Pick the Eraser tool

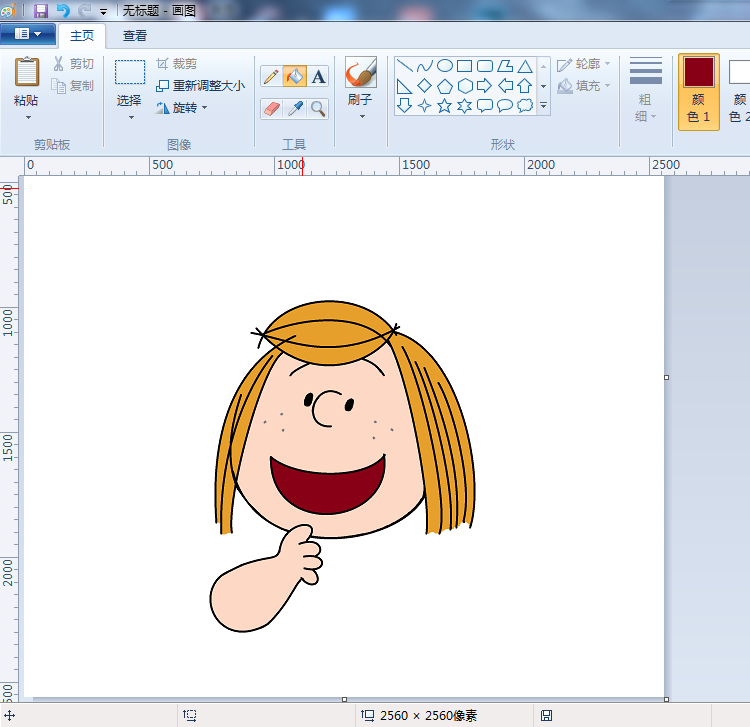point(271,108)
